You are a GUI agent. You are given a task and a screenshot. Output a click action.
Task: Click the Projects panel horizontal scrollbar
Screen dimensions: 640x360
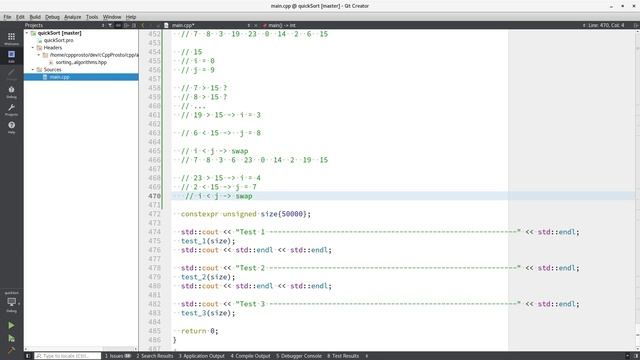[80, 349]
